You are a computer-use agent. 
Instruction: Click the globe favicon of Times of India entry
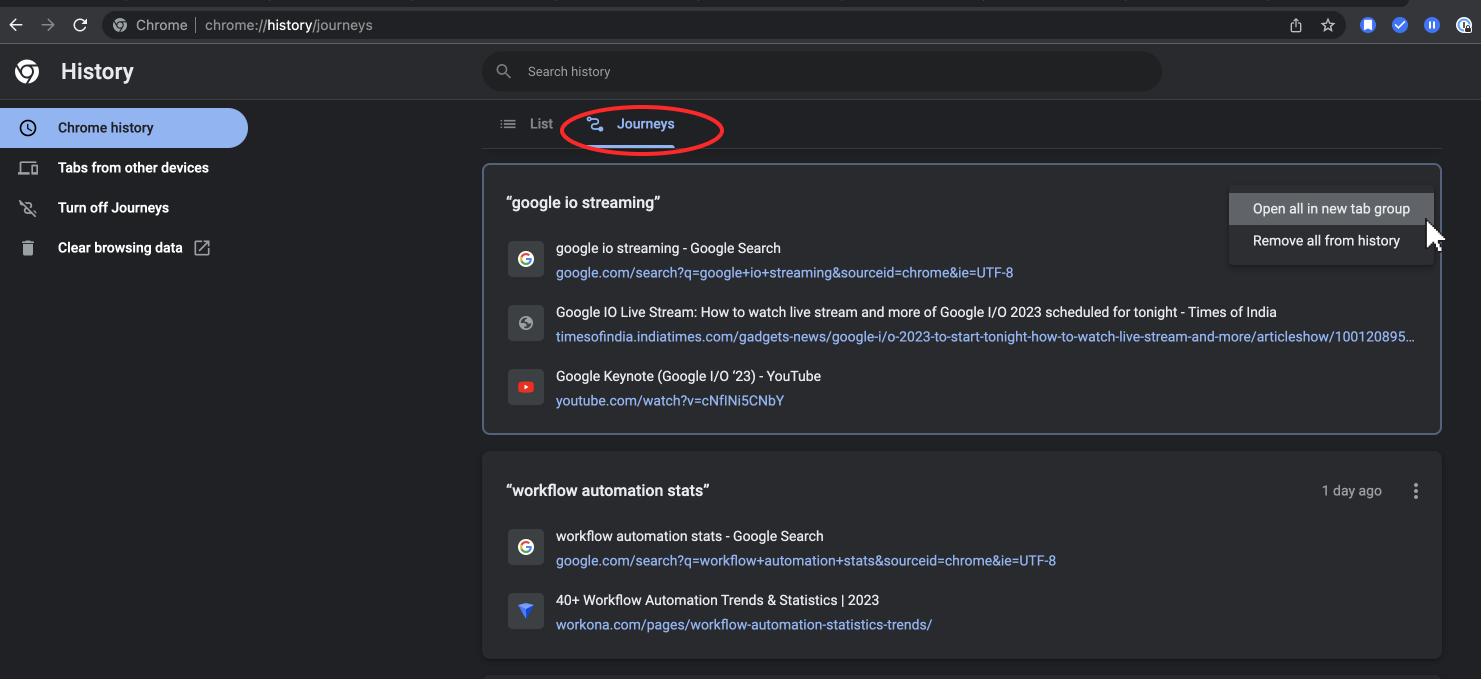pos(526,323)
